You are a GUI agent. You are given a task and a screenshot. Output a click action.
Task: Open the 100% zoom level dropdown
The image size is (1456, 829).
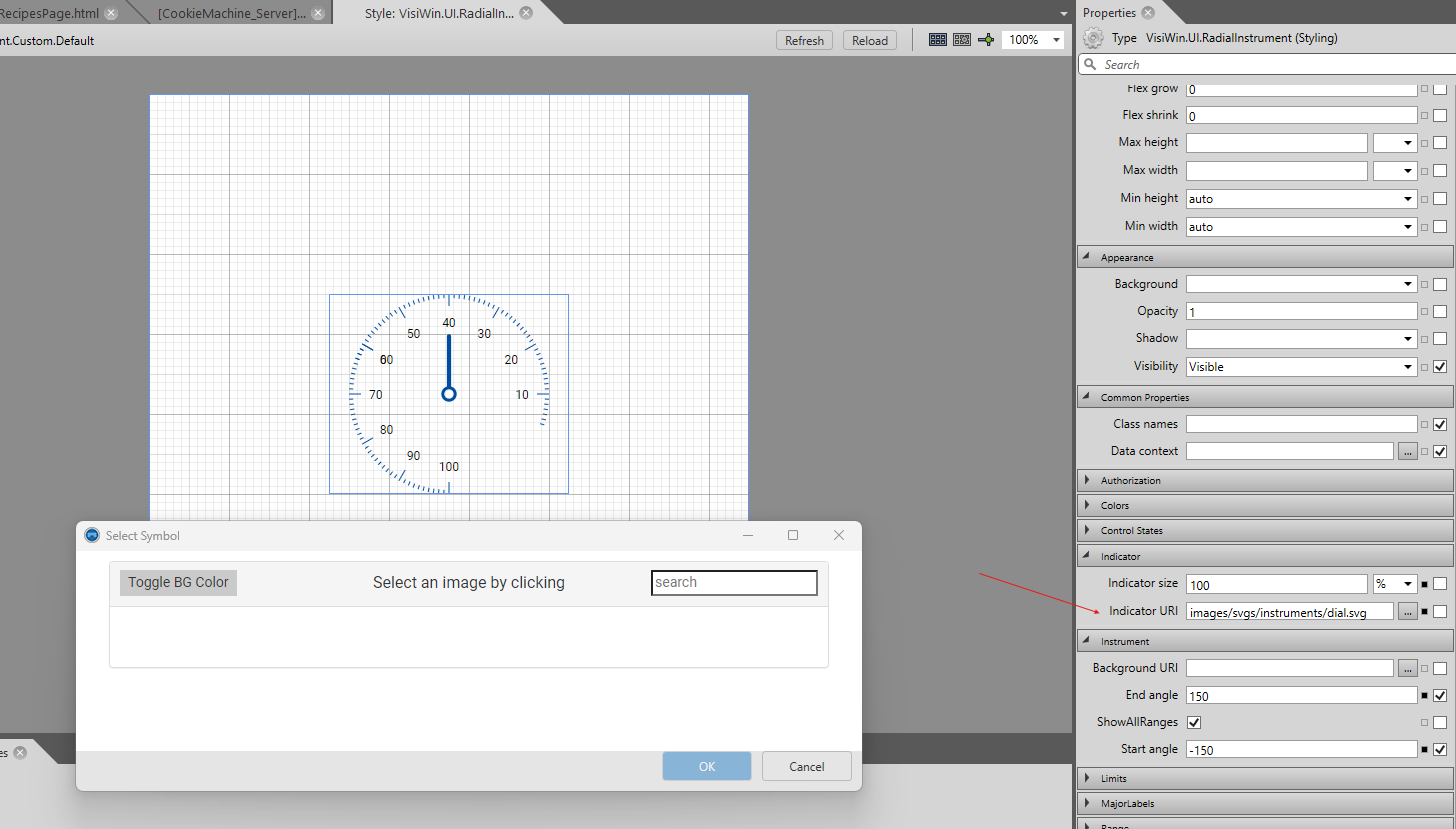pyautogui.click(x=1054, y=39)
